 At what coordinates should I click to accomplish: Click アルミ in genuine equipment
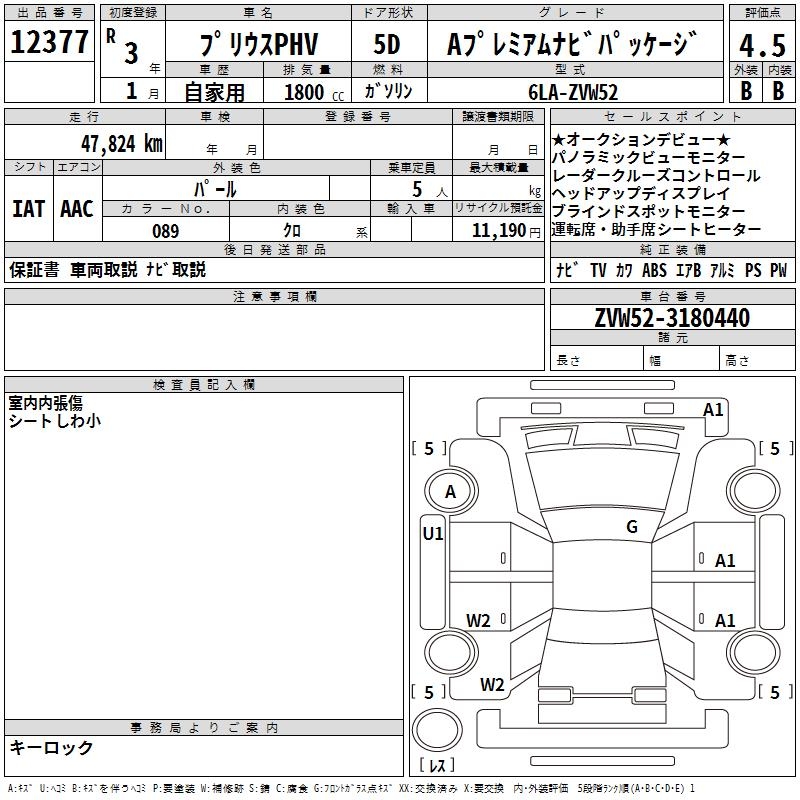tap(722, 270)
